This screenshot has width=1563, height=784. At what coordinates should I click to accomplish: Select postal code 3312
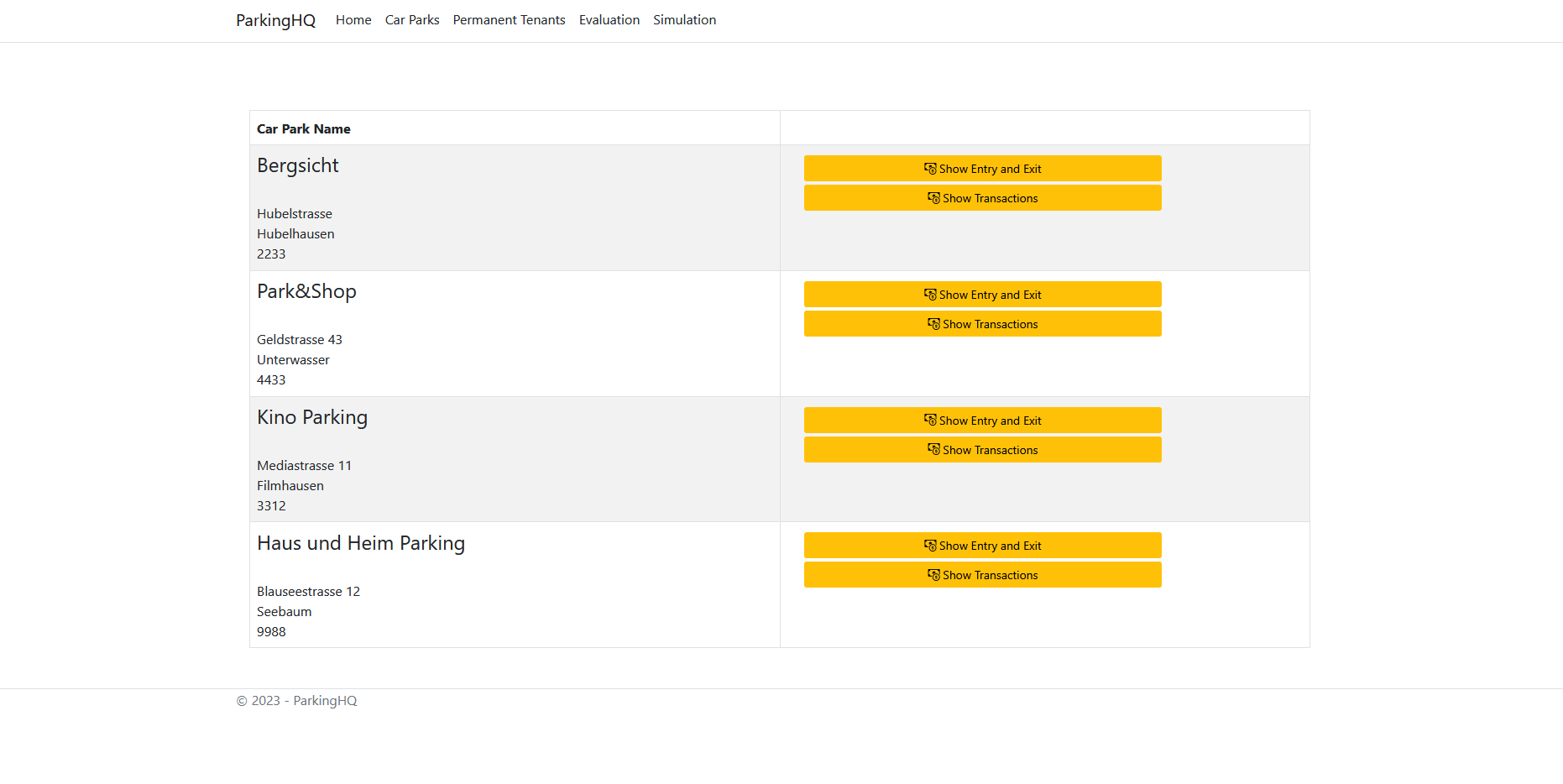click(271, 506)
